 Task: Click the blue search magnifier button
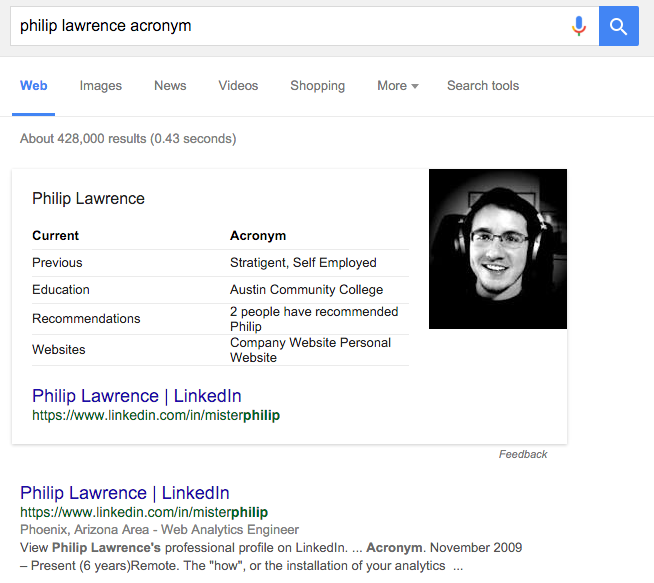pos(619,26)
